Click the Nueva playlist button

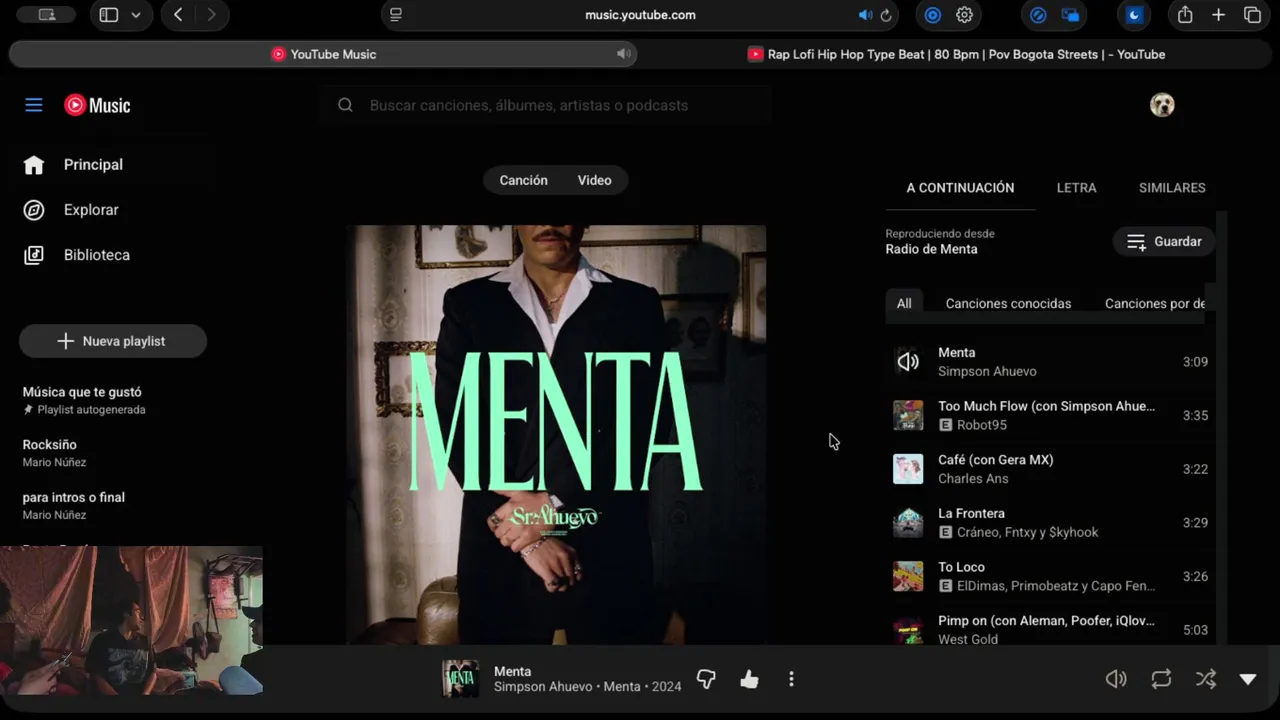click(x=113, y=341)
